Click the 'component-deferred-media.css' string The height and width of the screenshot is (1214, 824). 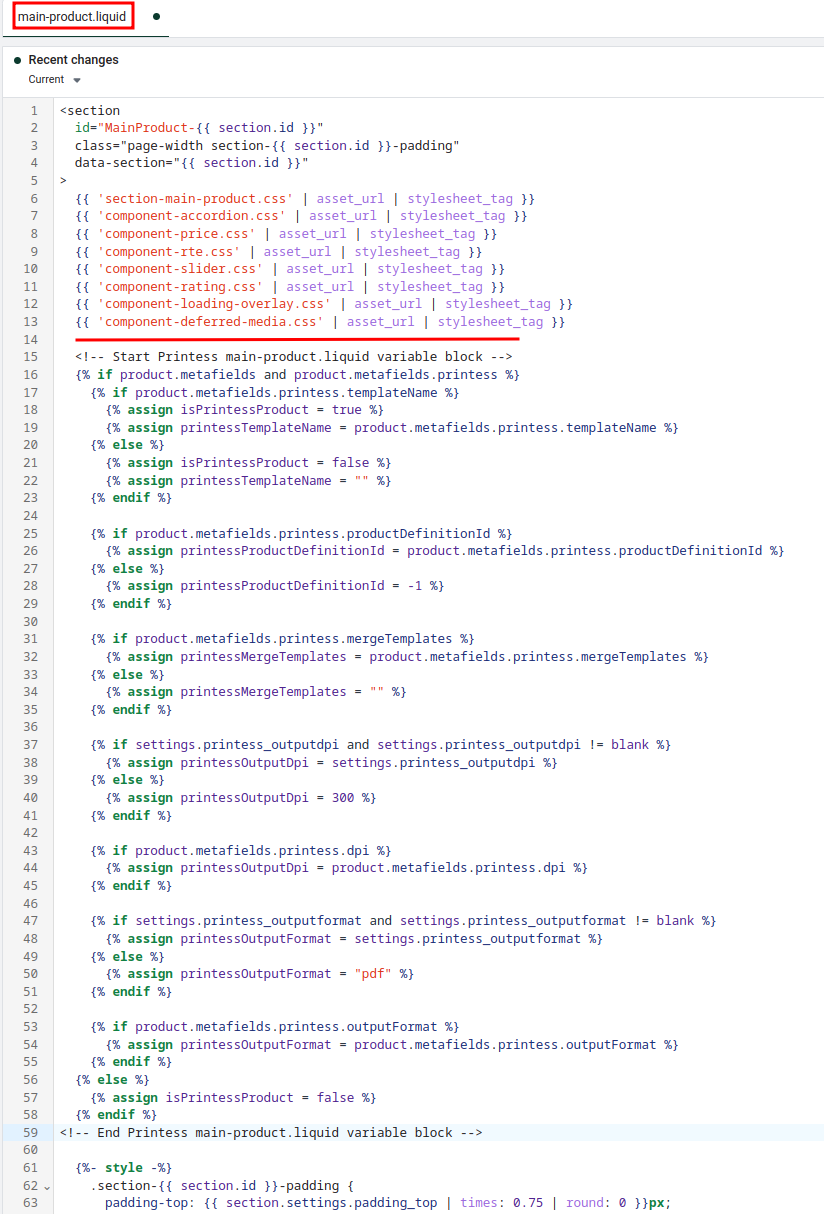(211, 321)
